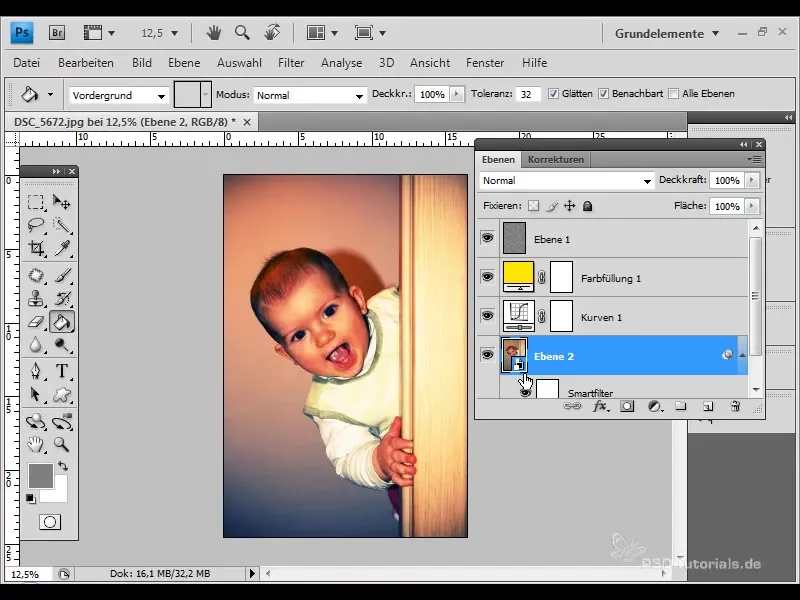Viewport: 800px width, 600px height.
Task: Select the Lasso tool
Action: (36, 225)
